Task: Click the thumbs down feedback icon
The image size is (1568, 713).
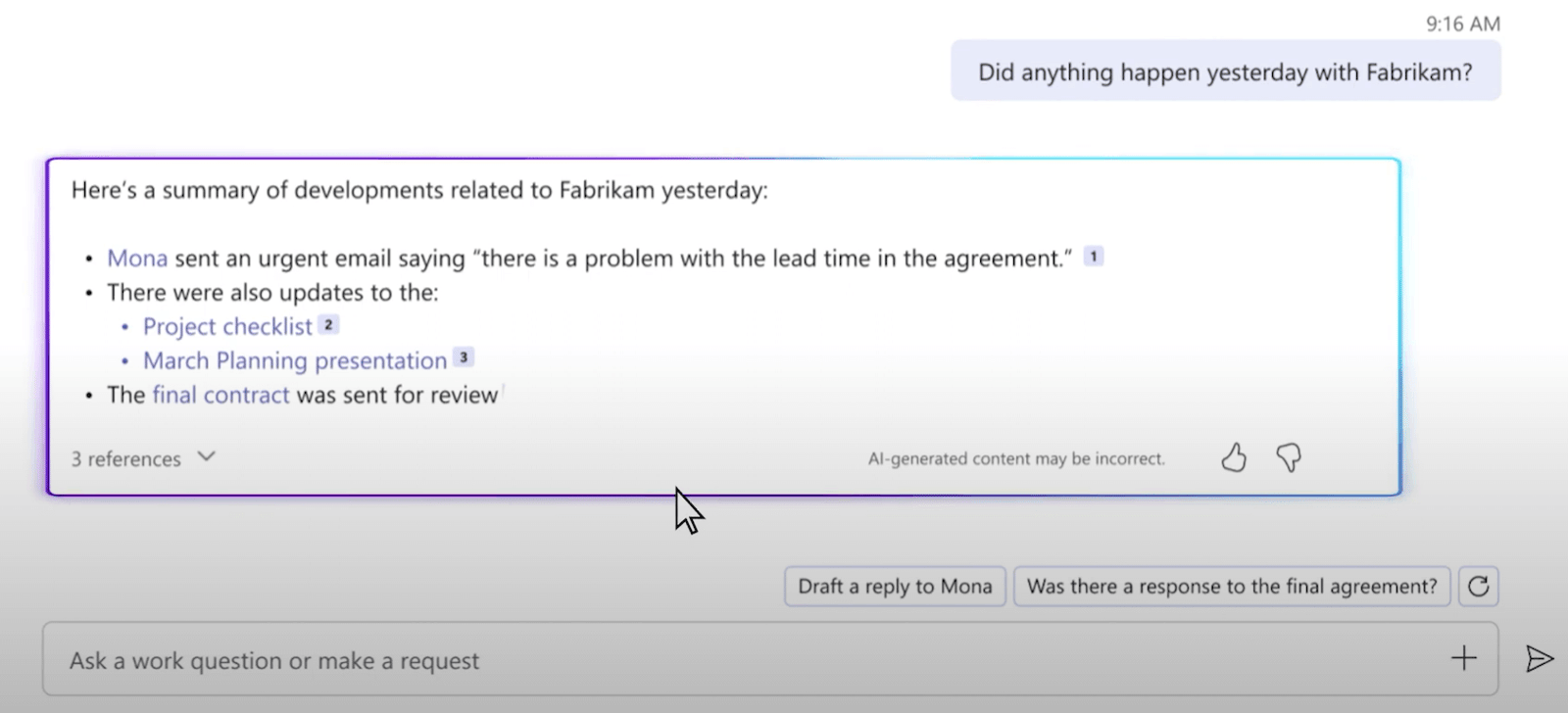Action: click(x=1290, y=457)
